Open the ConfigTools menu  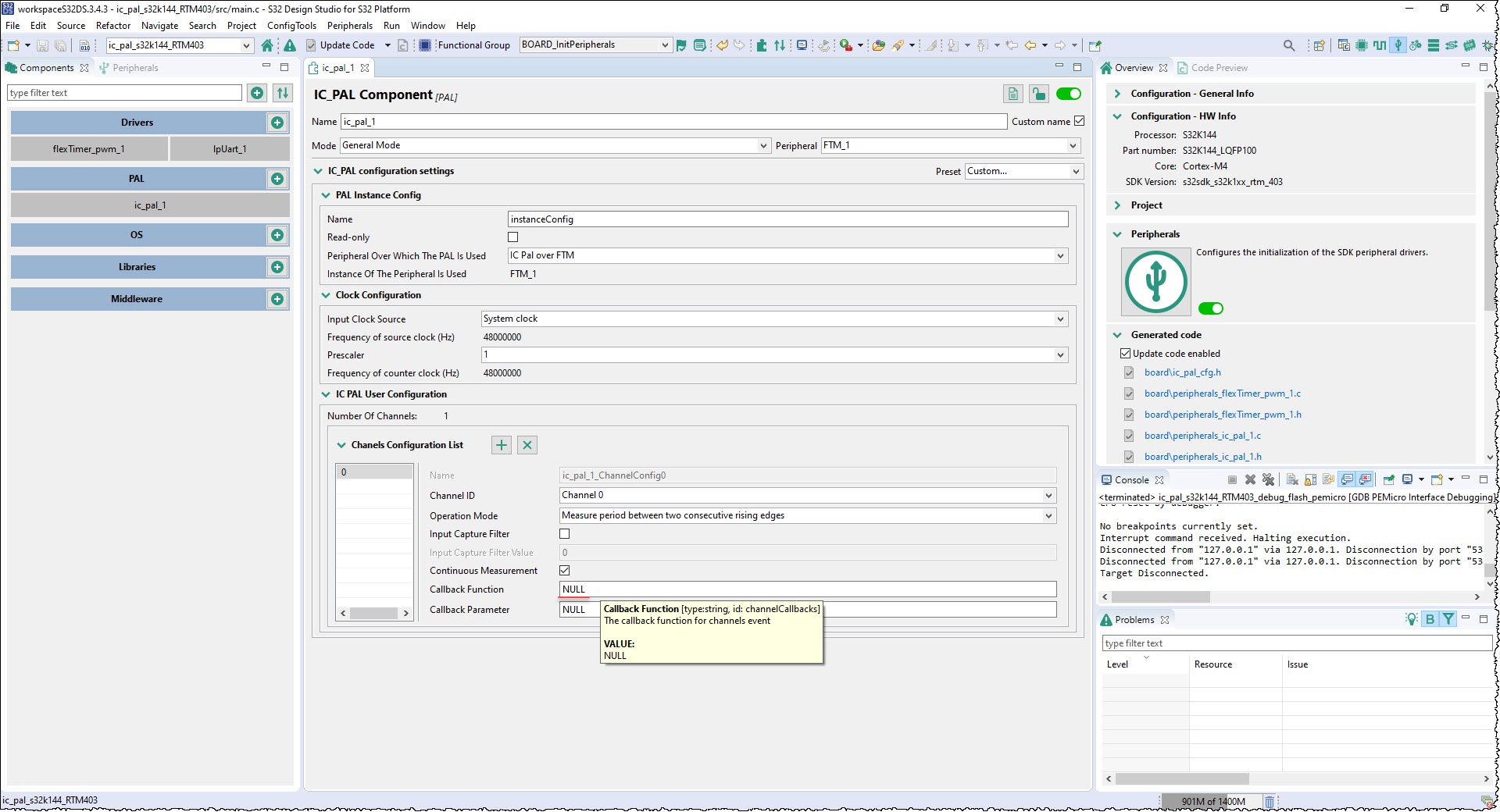click(291, 25)
